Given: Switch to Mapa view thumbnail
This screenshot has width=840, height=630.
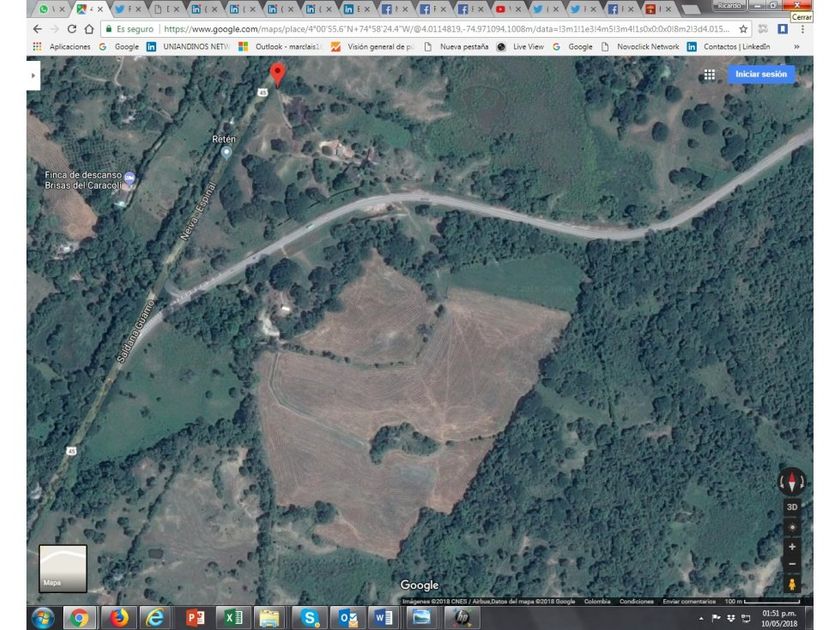Looking at the screenshot, I should point(63,568).
